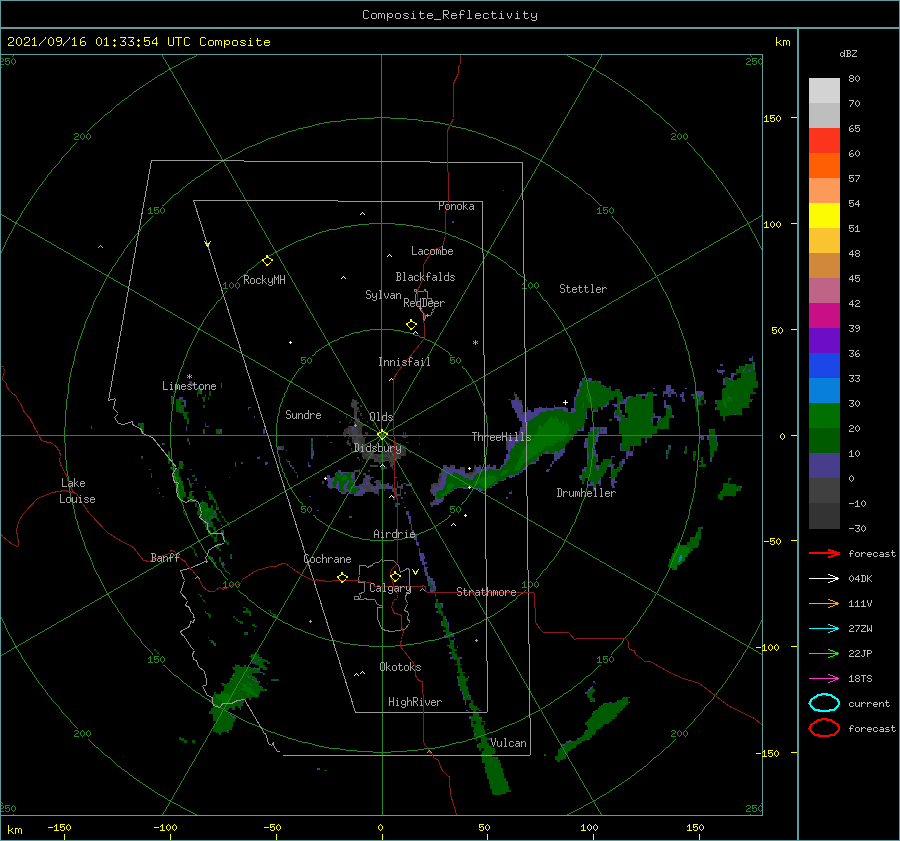Click the HighRiver label

415,702
